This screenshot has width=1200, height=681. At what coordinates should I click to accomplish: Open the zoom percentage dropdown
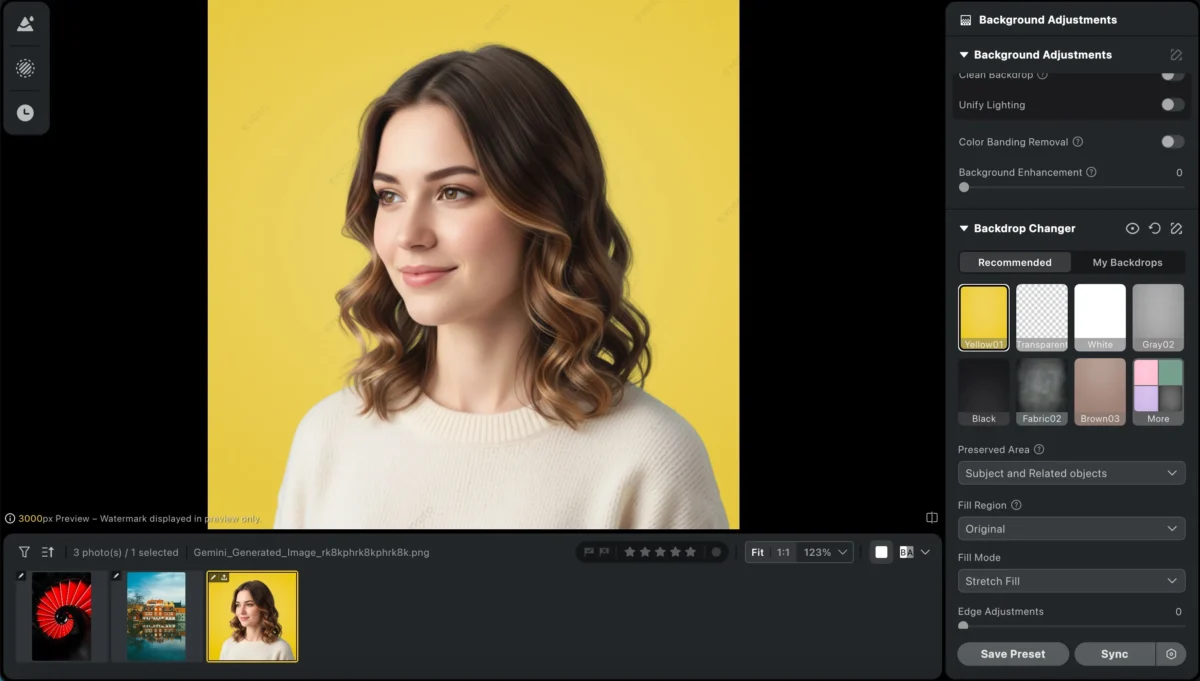tap(822, 551)
